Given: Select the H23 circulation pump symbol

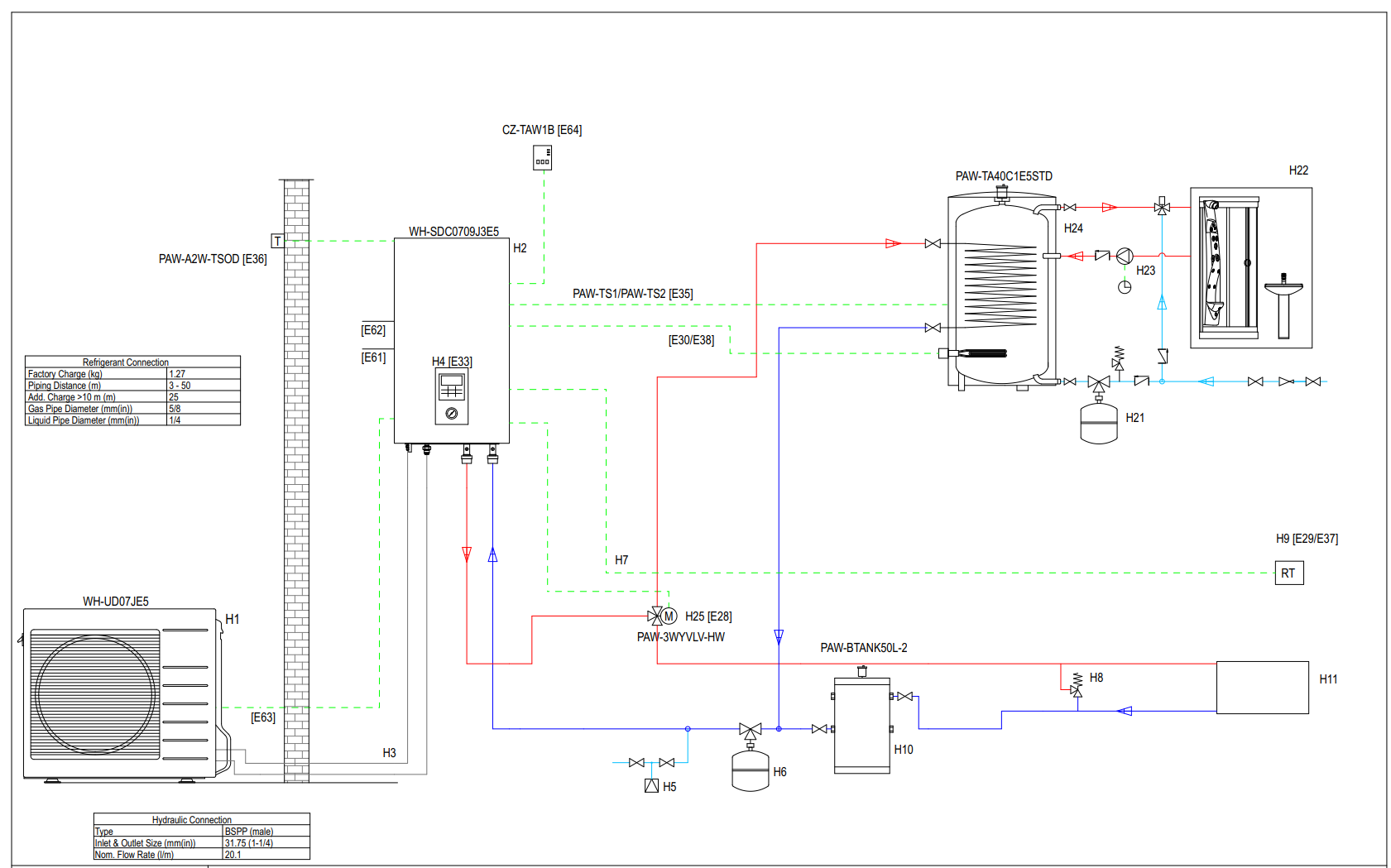Looking at the screenshot, I should pos(1125,257).
